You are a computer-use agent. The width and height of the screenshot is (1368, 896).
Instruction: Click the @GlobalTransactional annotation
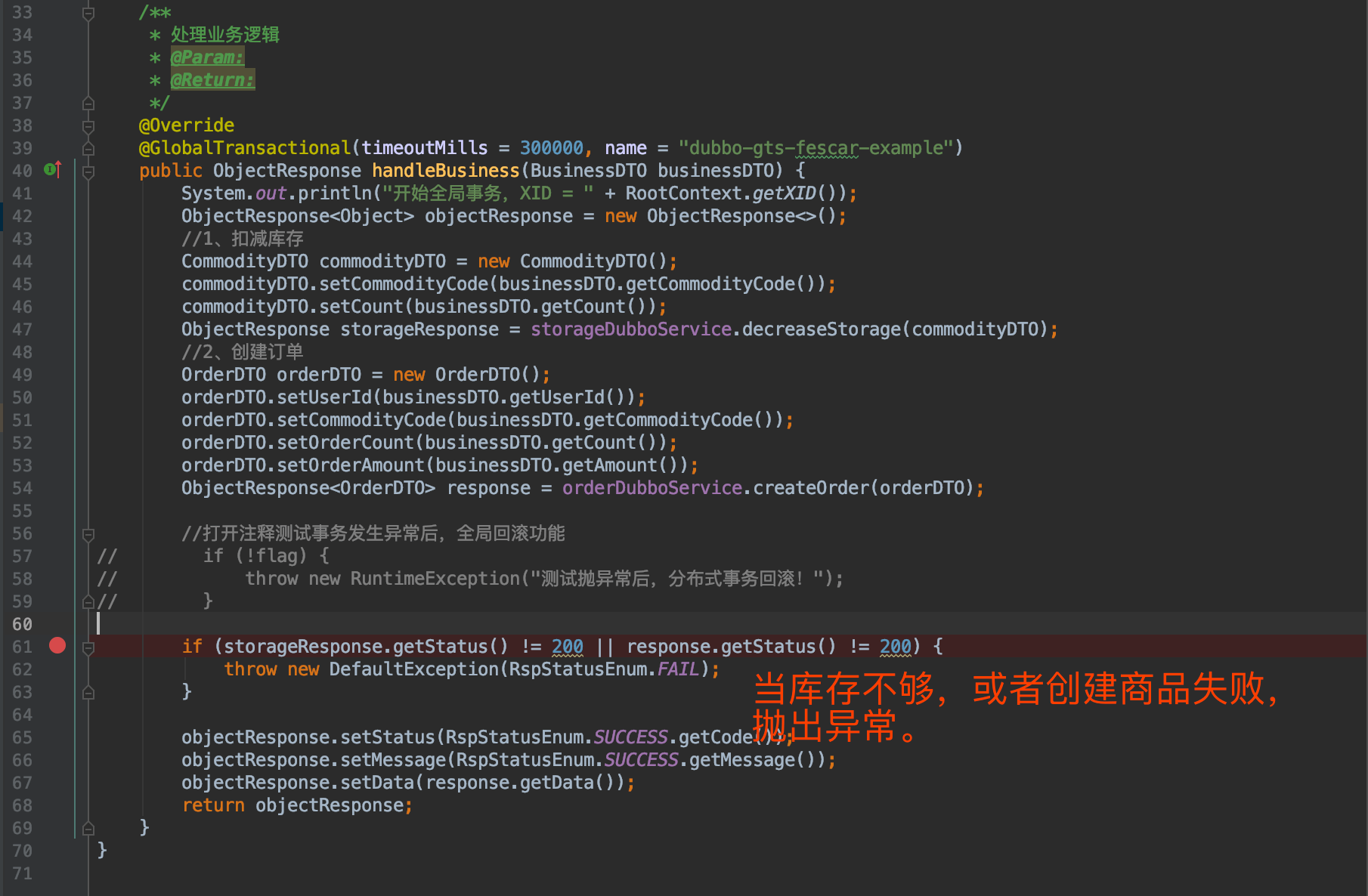(245, 148)
